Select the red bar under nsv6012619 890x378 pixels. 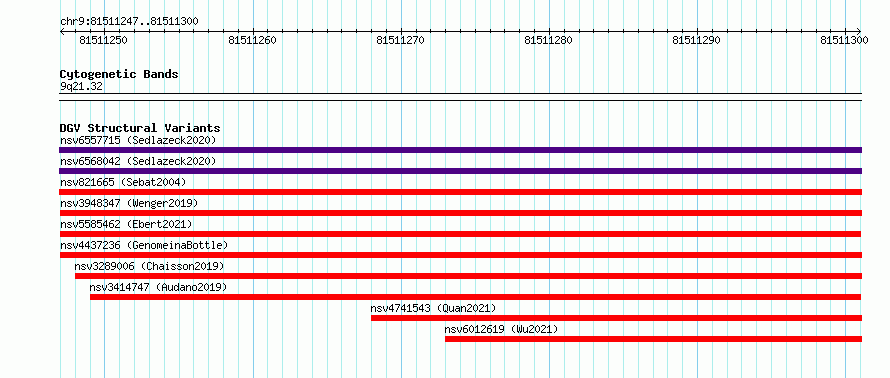click(x=653, y=339)
